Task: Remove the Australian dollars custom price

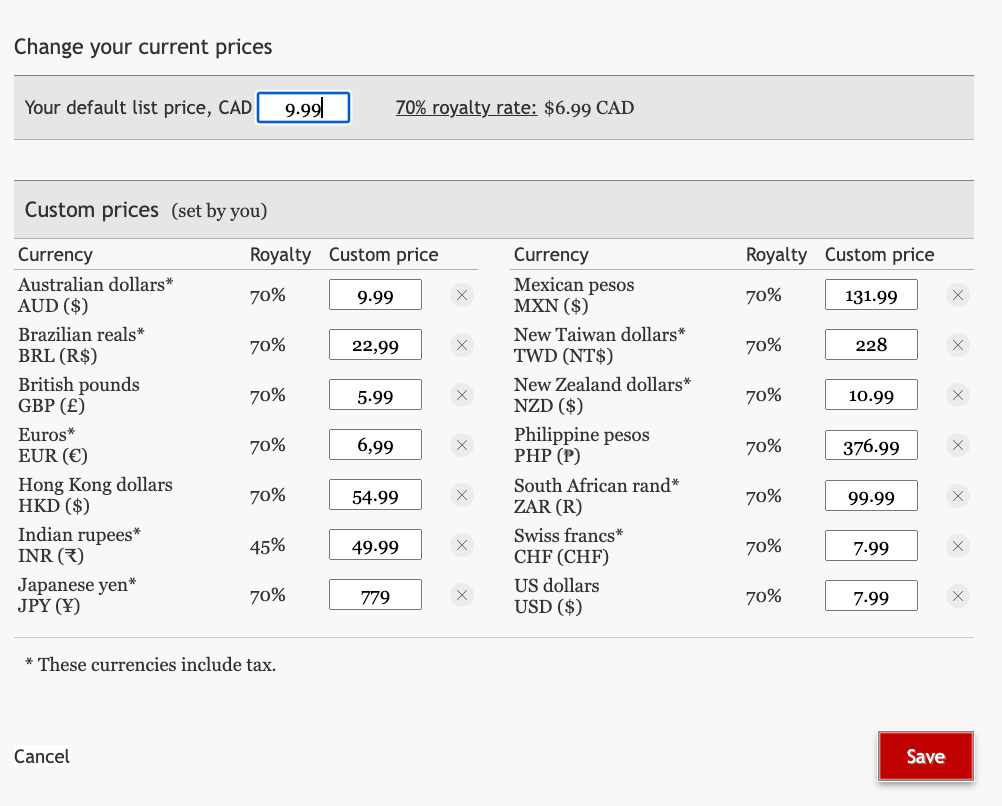Action: 461,295
